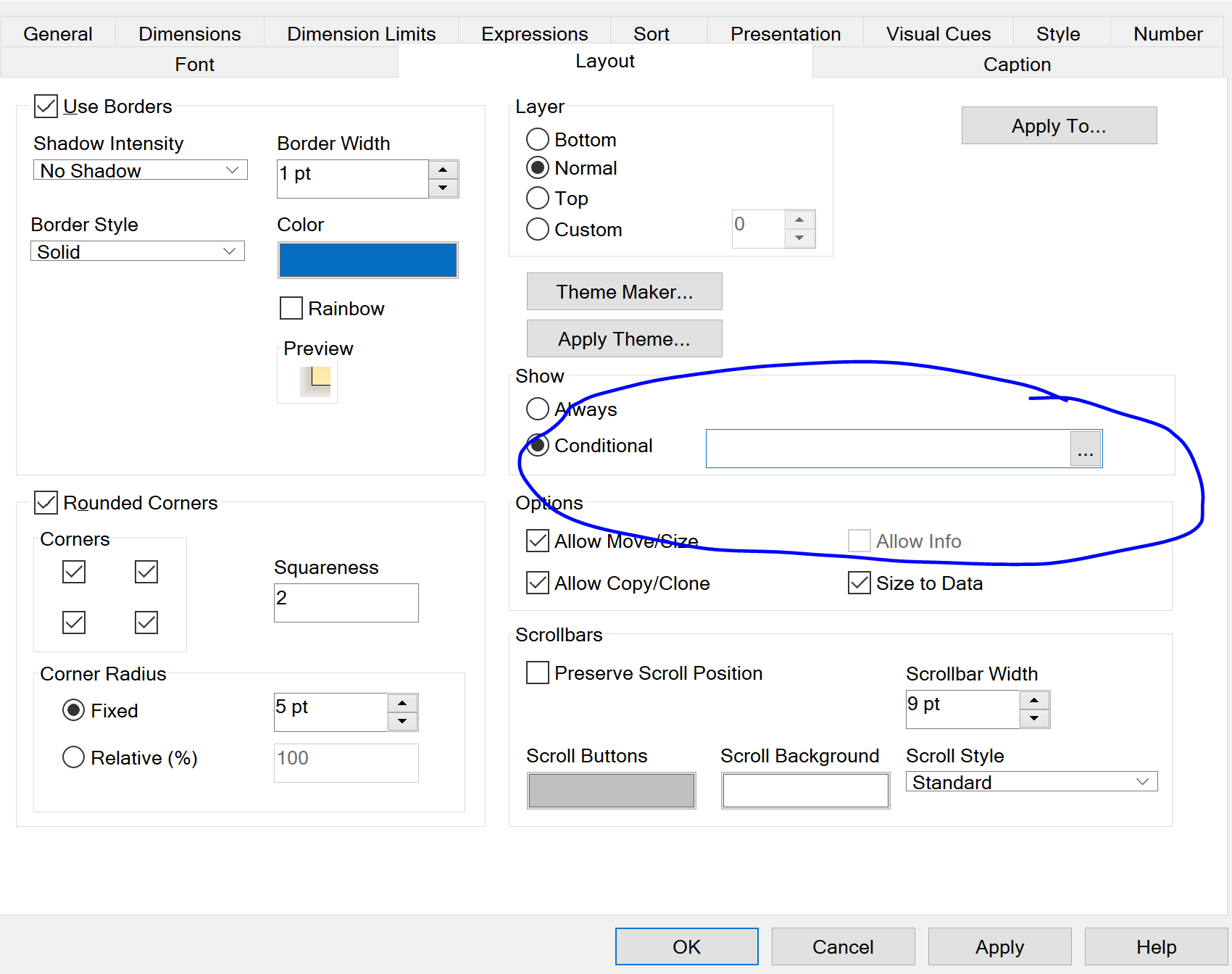Open the General tab

(58, 33)
